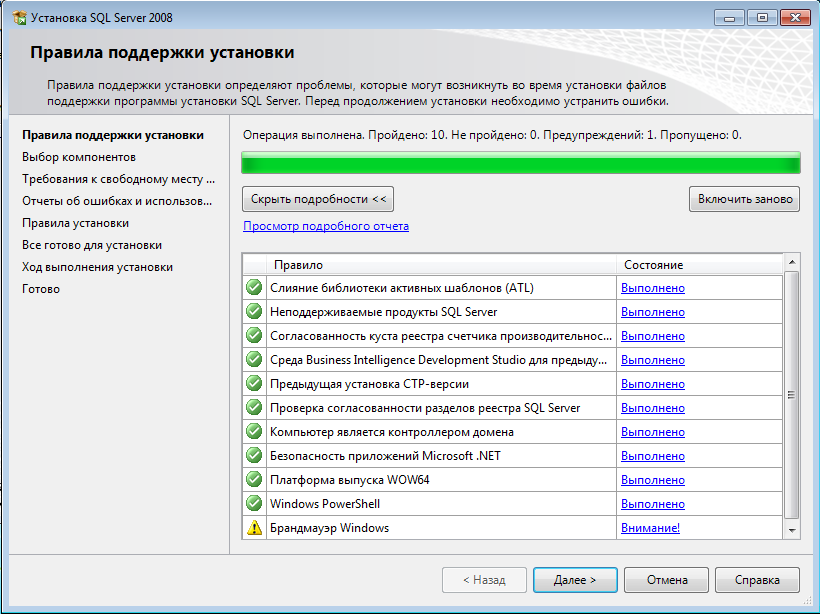Image resolution: width=820 pixels, height=614 pixels.
Task: Click rule text Windows PowerShell
Action: [x=325, y=504]
